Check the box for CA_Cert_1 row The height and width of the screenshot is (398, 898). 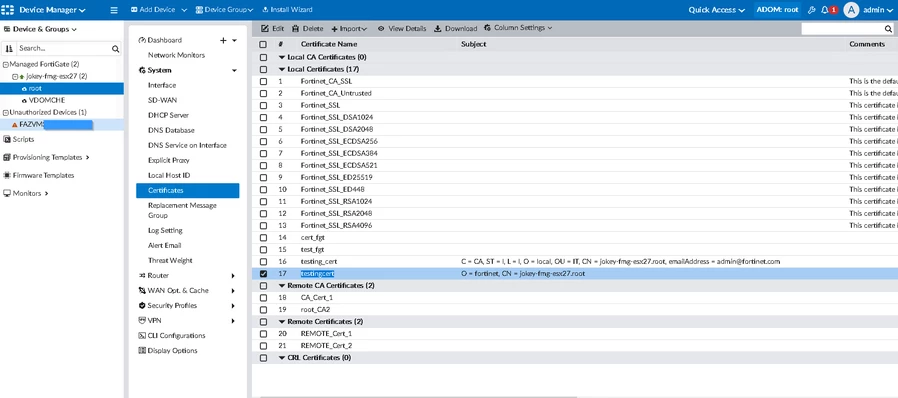tap(263, 298)
